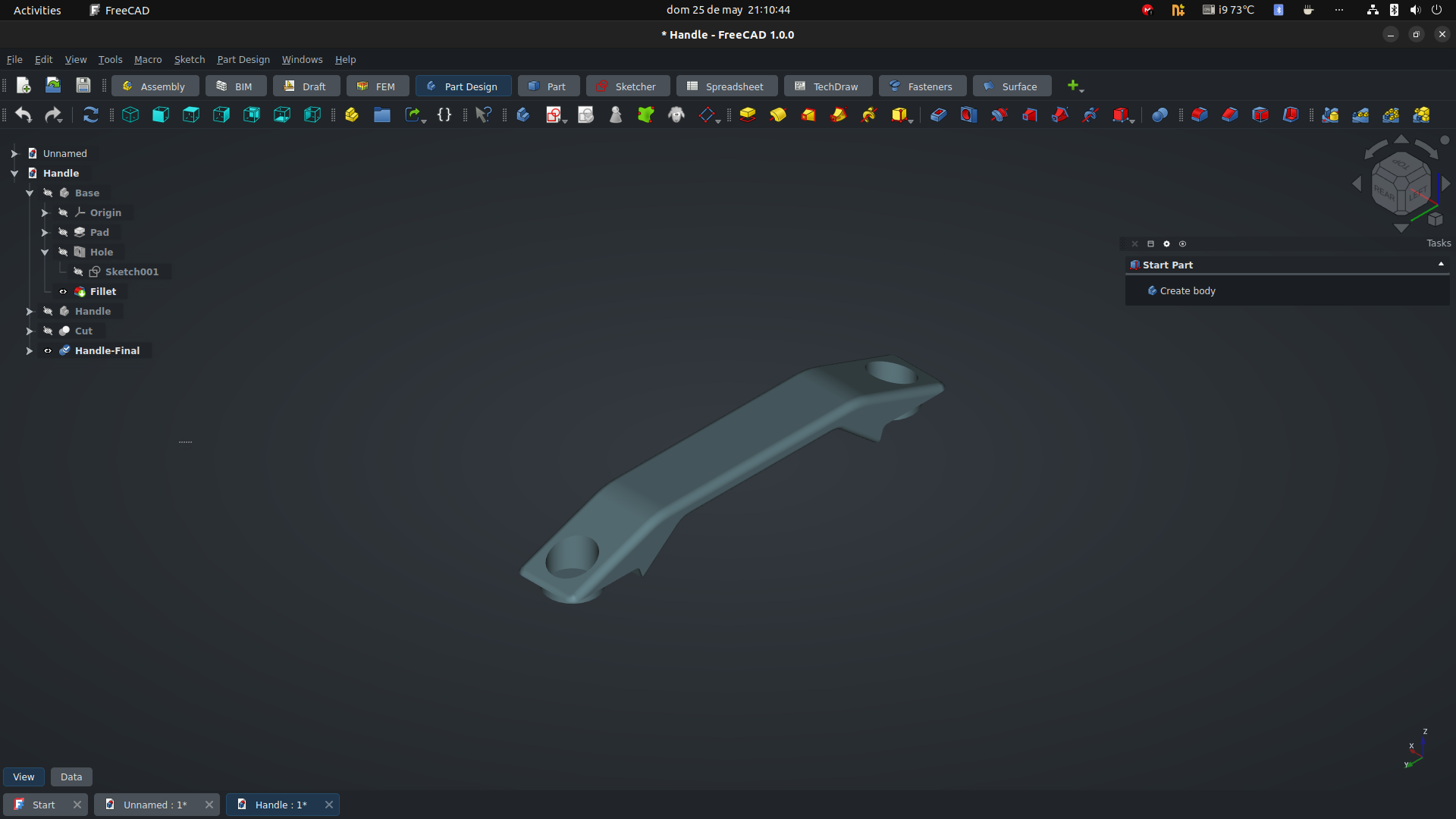The height and width of the screenshot is (819, 1456).
Task: Click the Polar pattern icon
Action: point(1391,115)
